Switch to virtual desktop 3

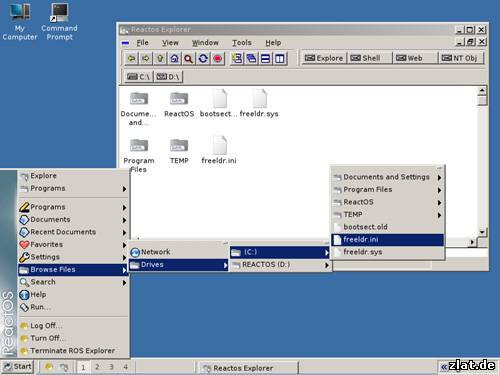coord(111,367)
